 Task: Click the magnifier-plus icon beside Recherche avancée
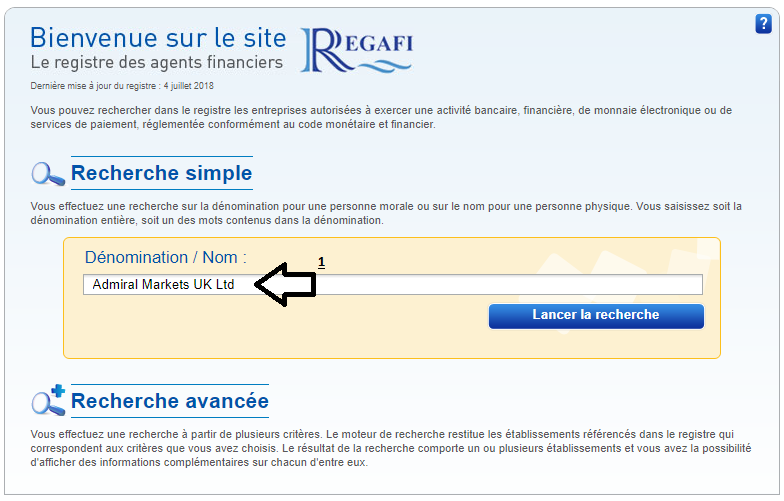(48, 400)
